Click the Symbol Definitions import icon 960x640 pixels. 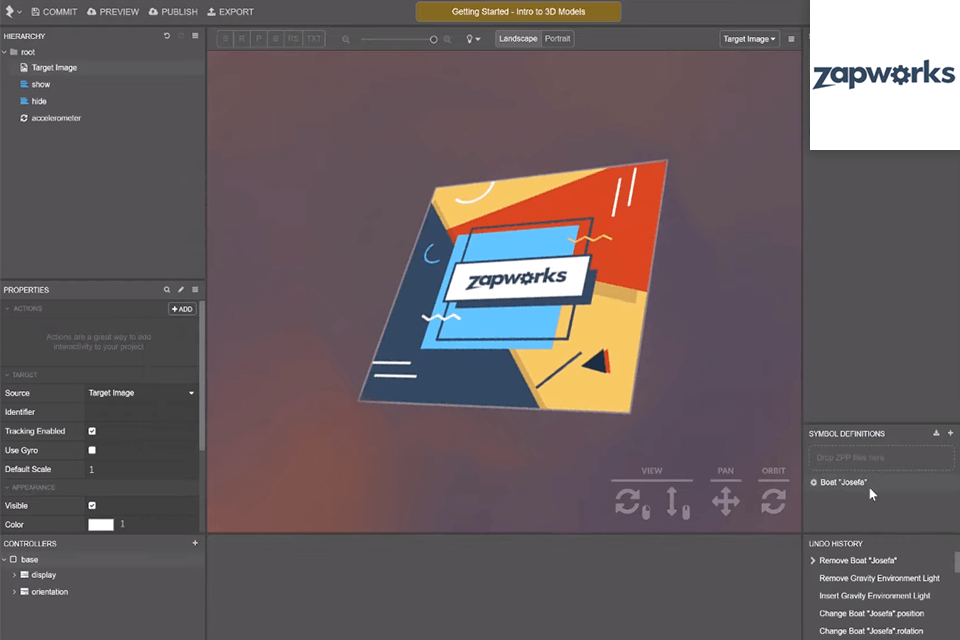coord(936,433)
